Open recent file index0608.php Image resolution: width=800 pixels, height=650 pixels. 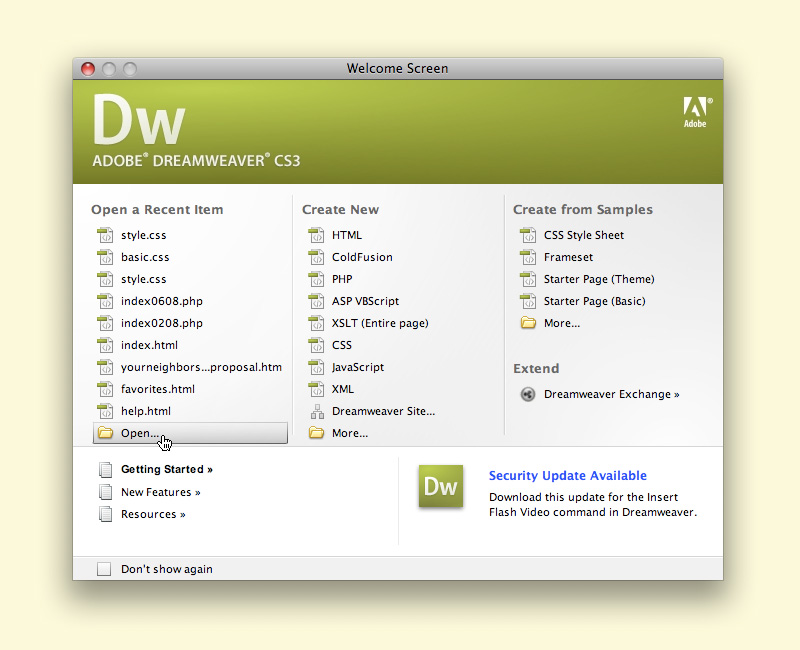click(161, 301)
